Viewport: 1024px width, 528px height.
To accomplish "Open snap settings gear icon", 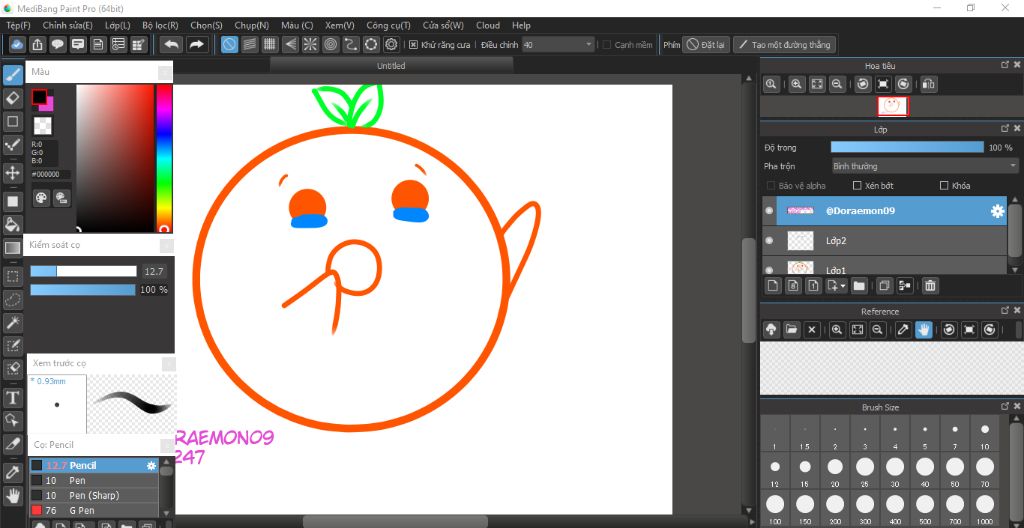I will tap(391, 44).
